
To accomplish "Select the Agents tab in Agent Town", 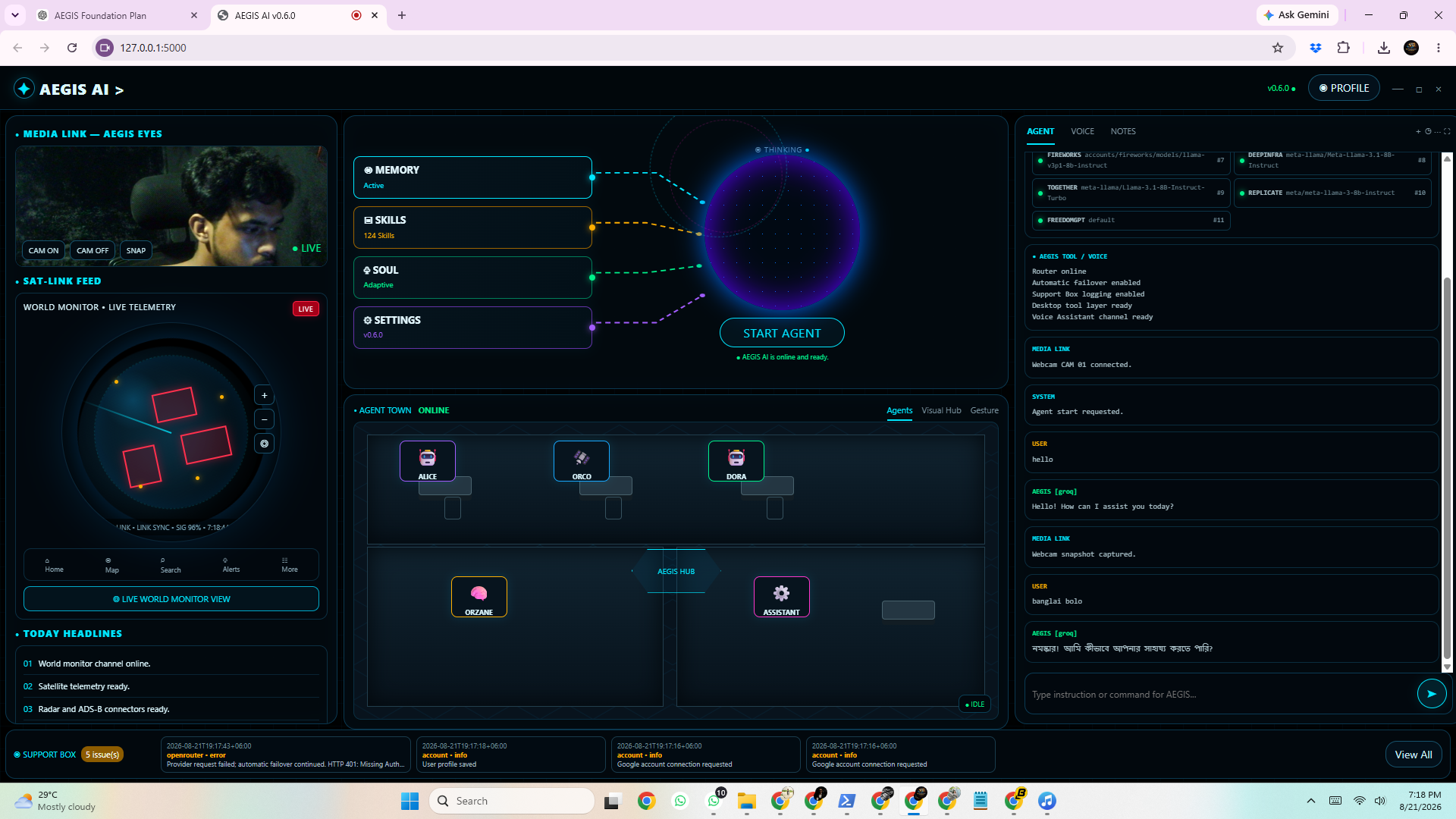I will point(899,410).
